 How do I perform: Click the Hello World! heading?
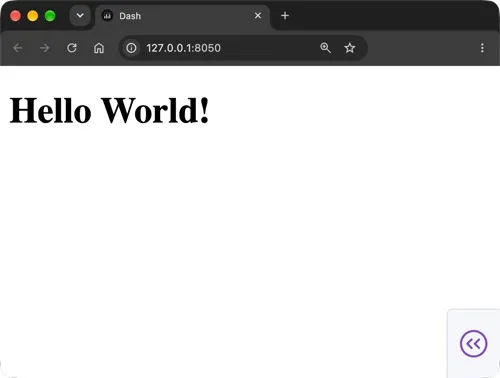click(x=109, y=110)
